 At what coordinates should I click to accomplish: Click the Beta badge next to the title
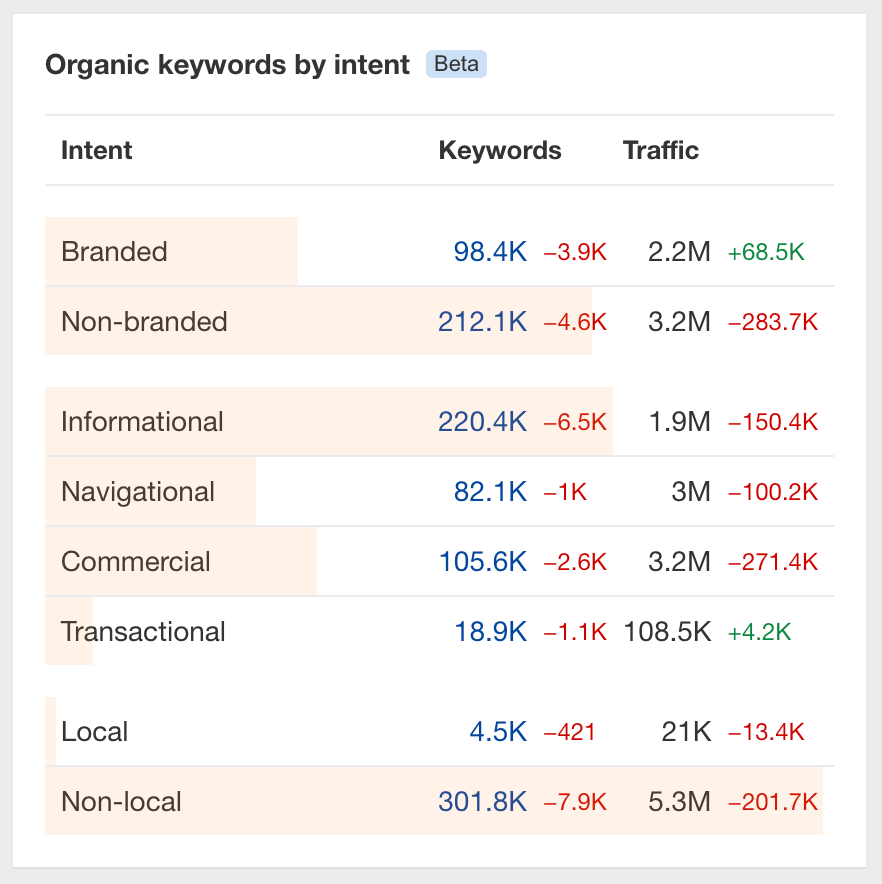coord(456,64)
